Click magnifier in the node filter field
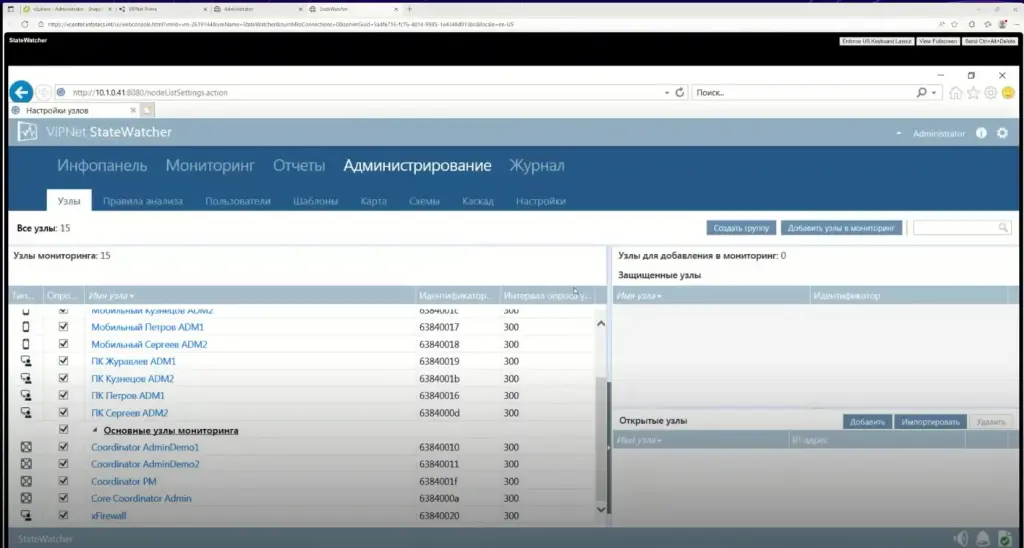Viewport: 1024px width, 548px height. point(1003,228)
